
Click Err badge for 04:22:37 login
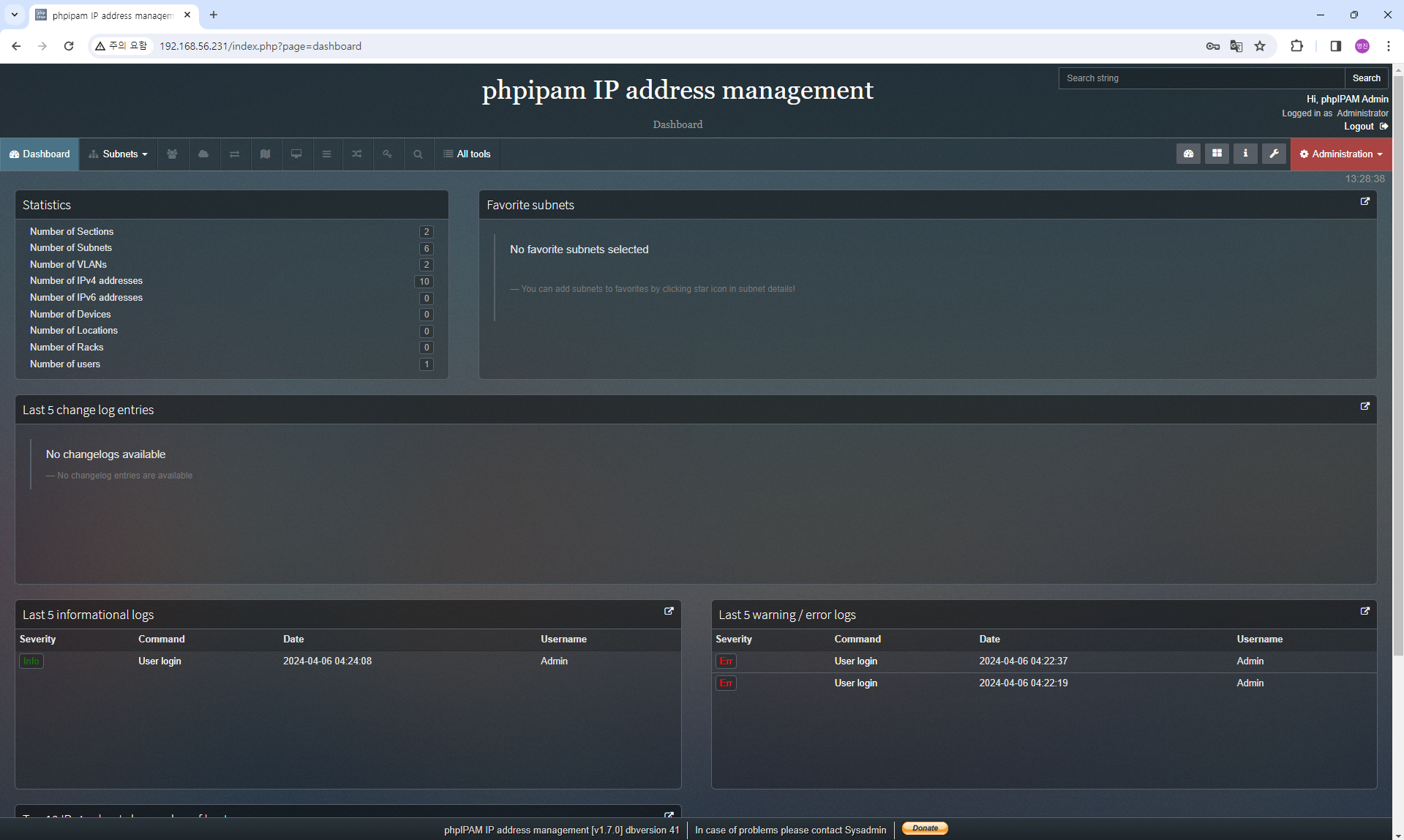click(726, 661)
